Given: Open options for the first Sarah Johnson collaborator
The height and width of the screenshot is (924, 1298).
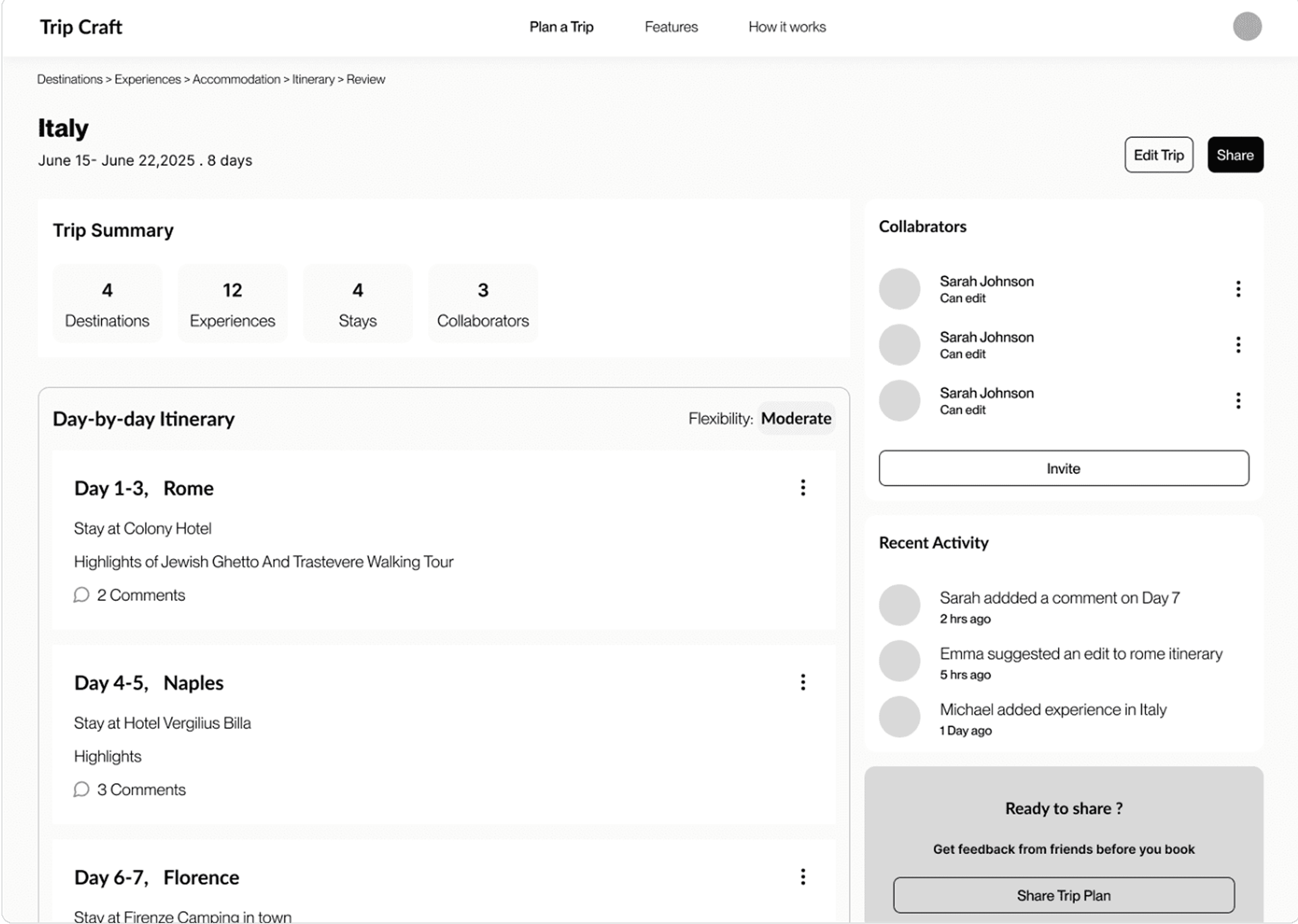Looking at the screenshot, I should 1238,289.
